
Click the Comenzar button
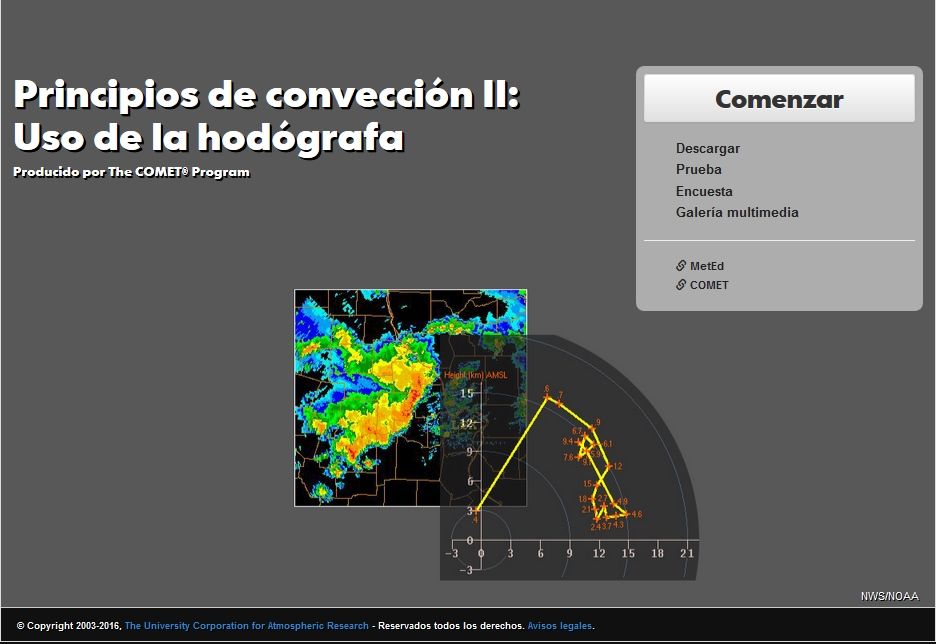779,98
